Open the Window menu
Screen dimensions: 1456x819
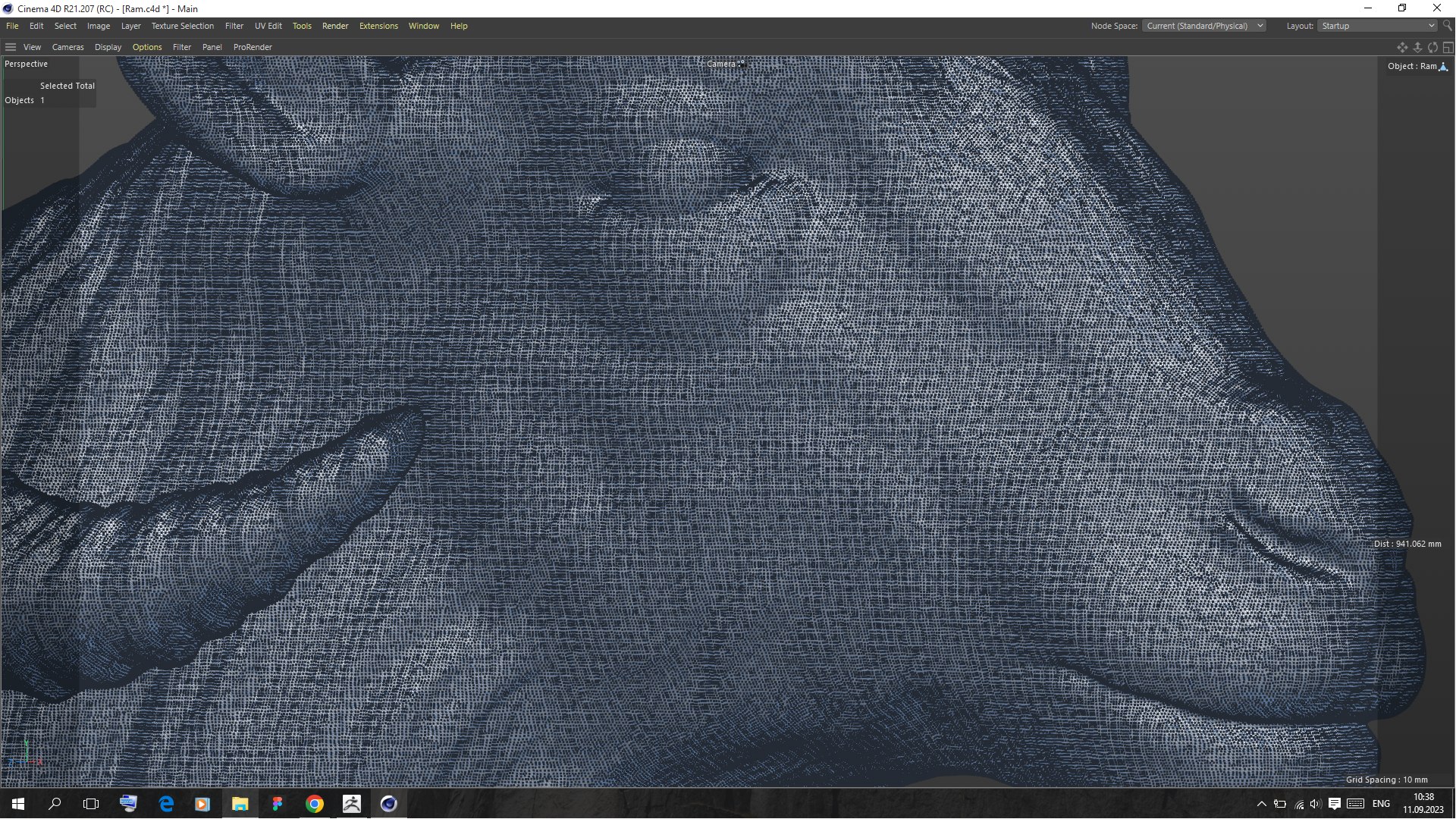point(424,26)
